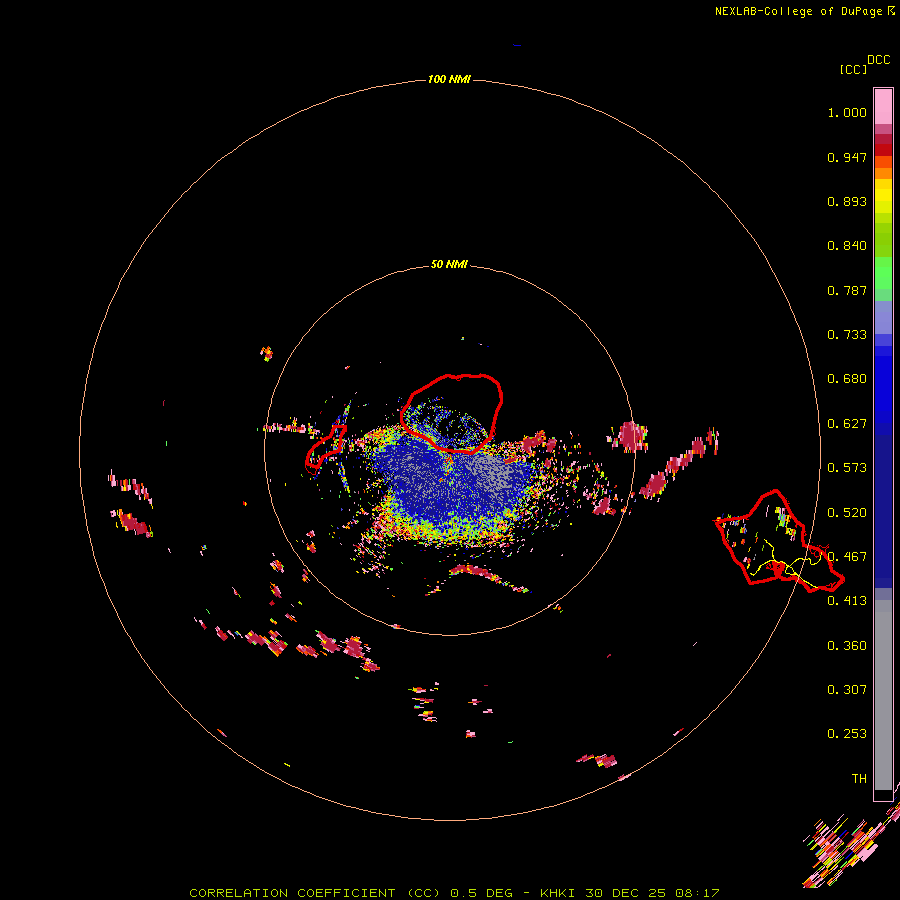Click the 0.467 scale value

(x=847, y=557)
